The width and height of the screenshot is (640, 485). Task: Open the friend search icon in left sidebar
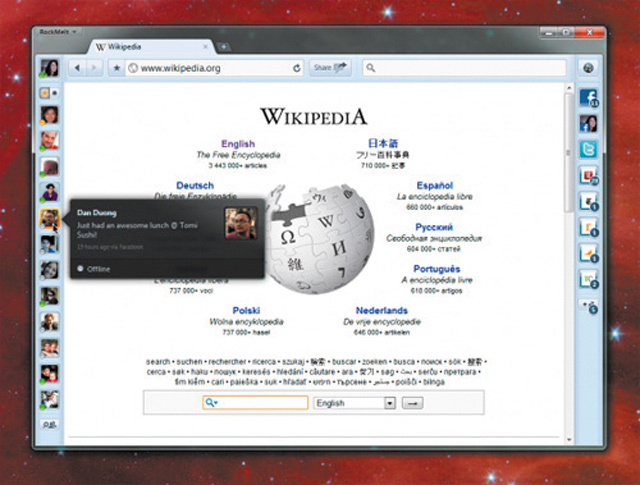(49, 425)
